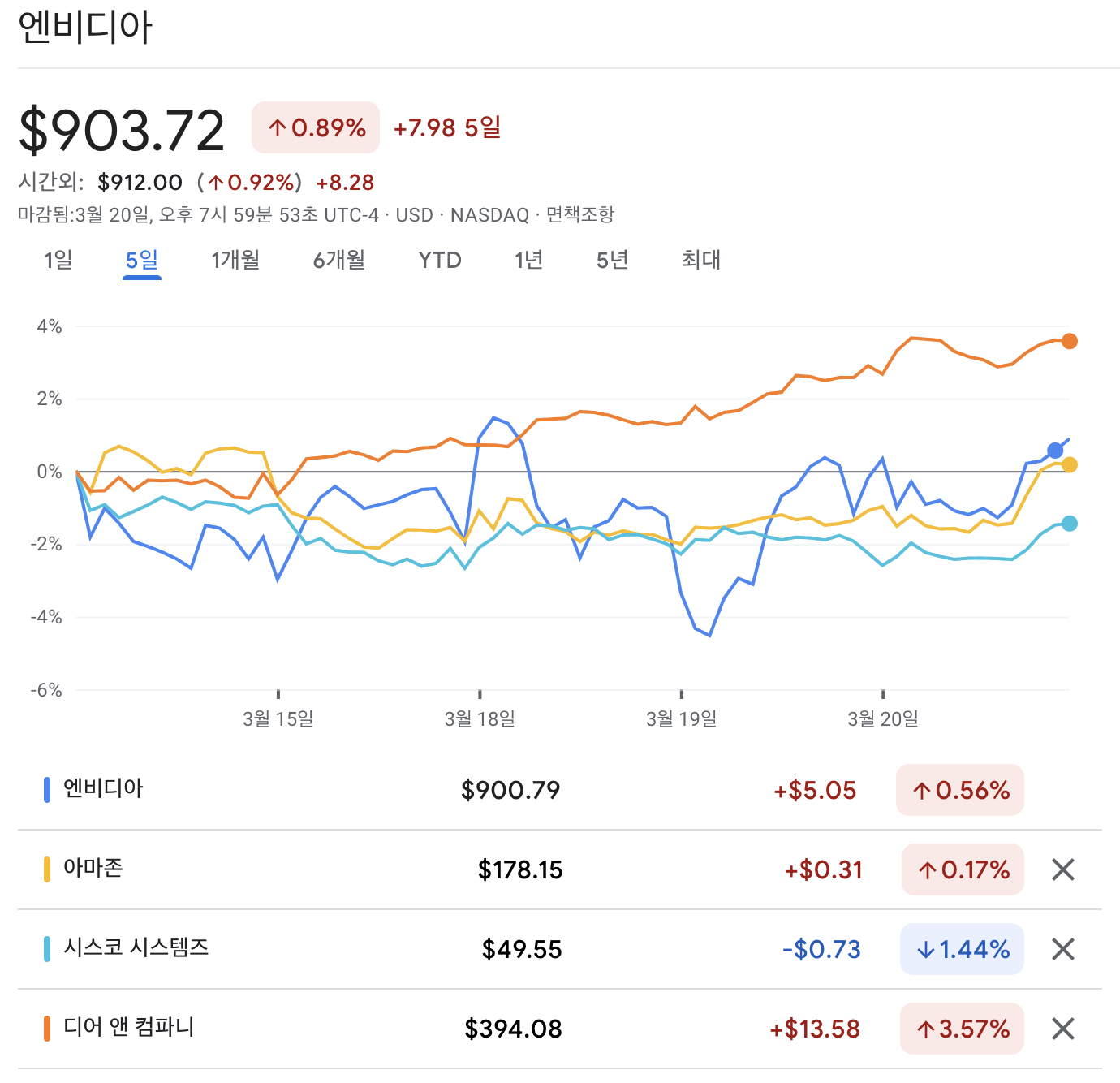Click the 3월 19일 axis date label
The width and height of the screenshot is (1120, 1083).
click(682, 718)
